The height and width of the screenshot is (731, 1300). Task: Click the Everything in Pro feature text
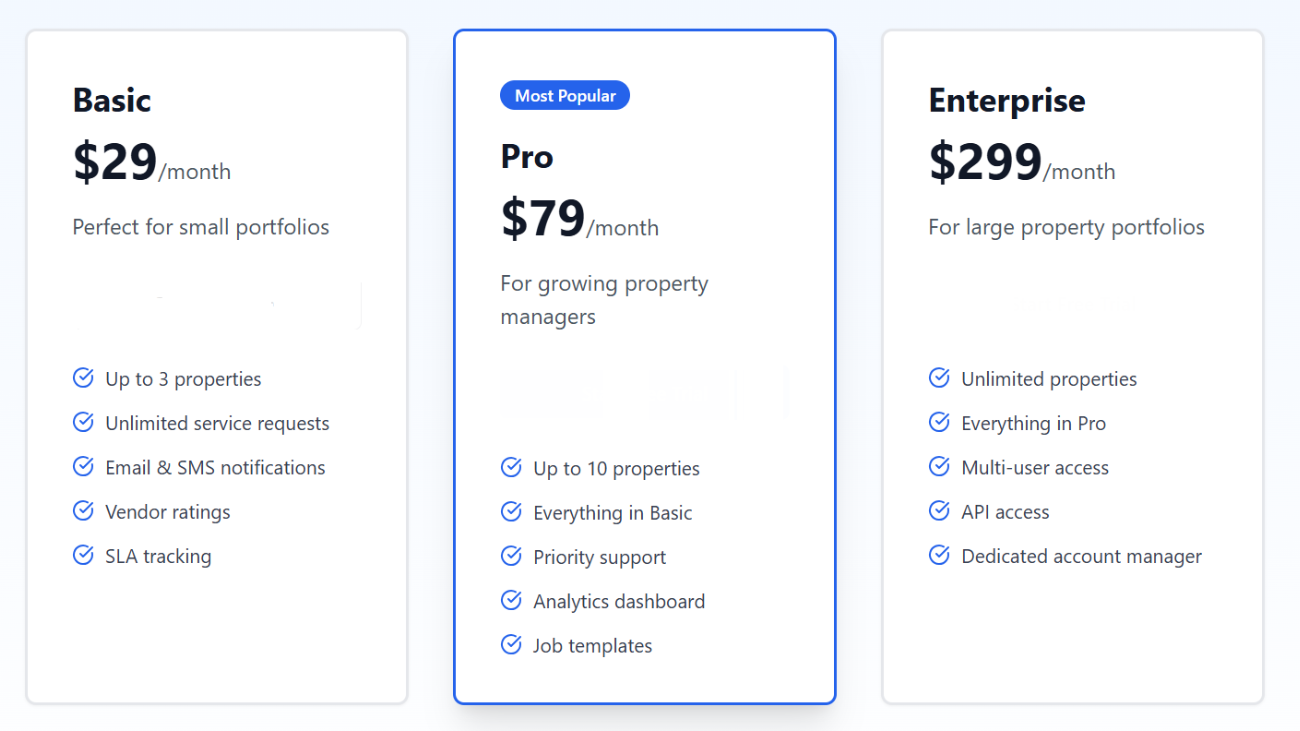tap(1033, 424)
